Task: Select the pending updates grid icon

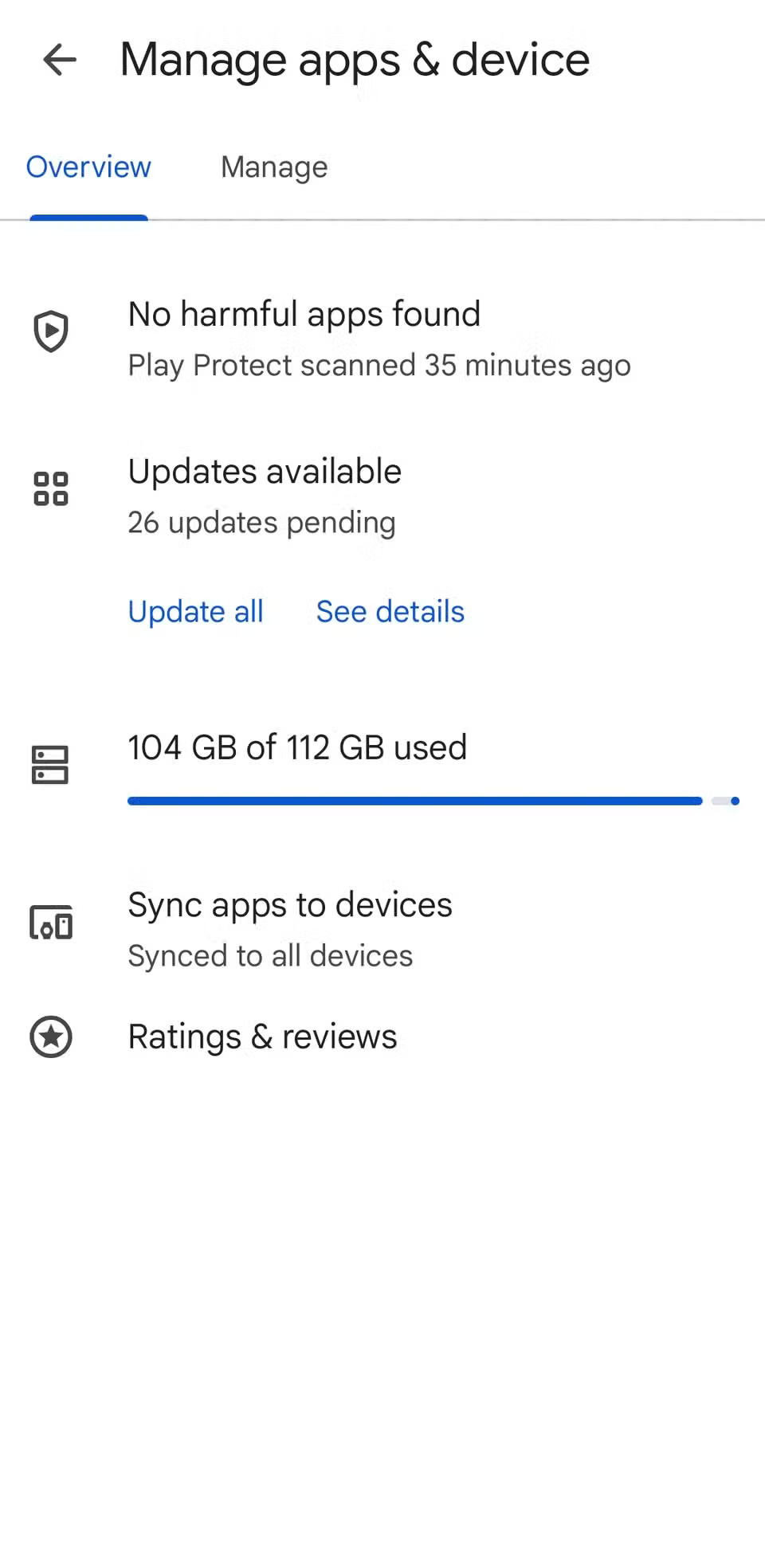Action: 50,488
